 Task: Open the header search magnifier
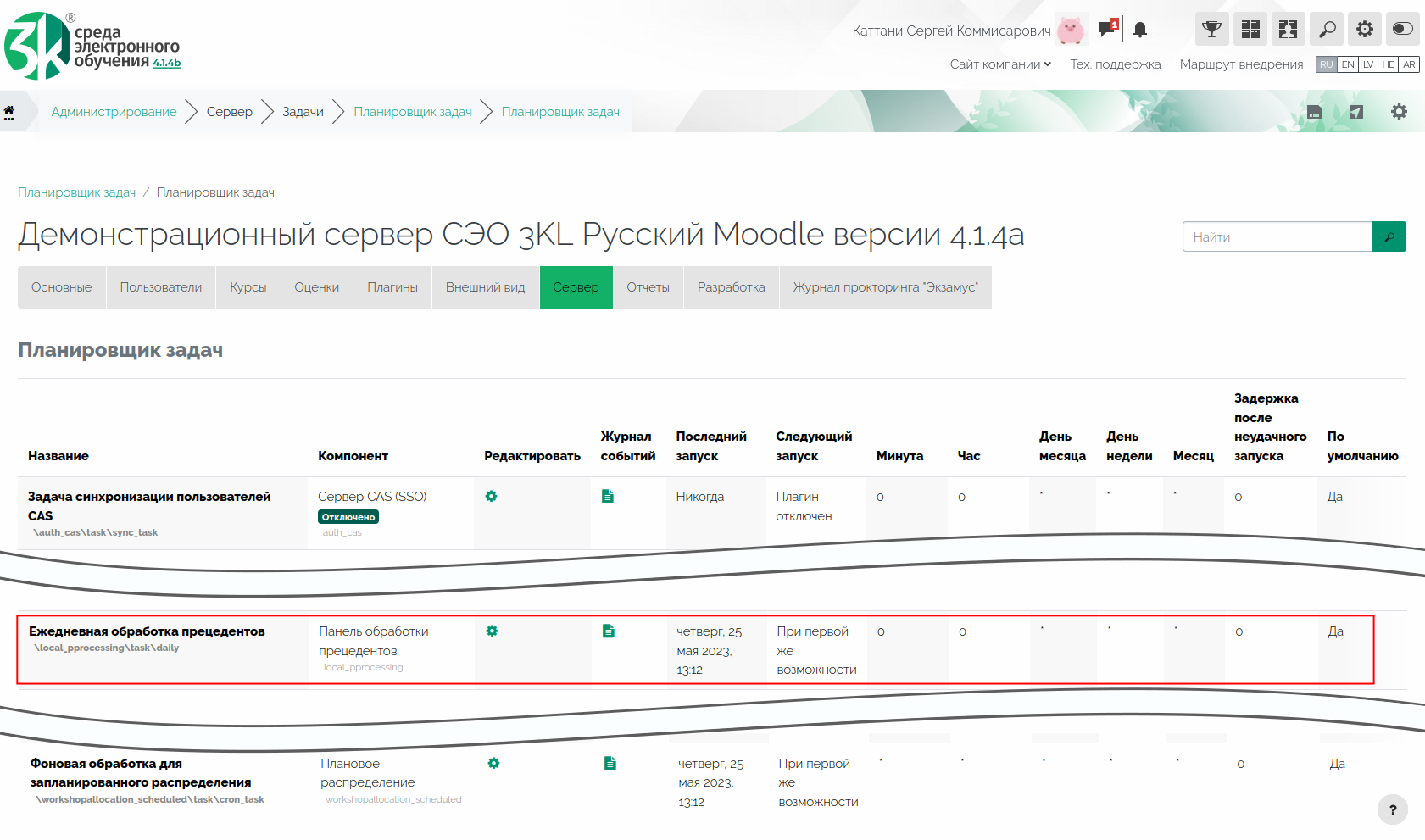(x=1327, y=29)
